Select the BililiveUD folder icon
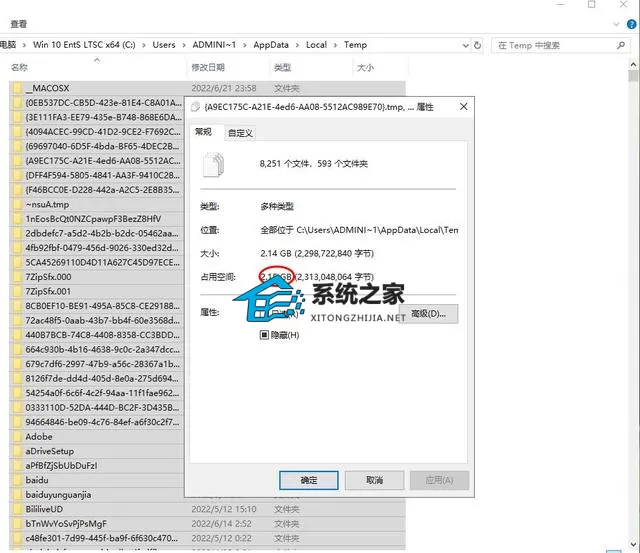The height and width of the screenshot is (553, 640). (17, 509)
